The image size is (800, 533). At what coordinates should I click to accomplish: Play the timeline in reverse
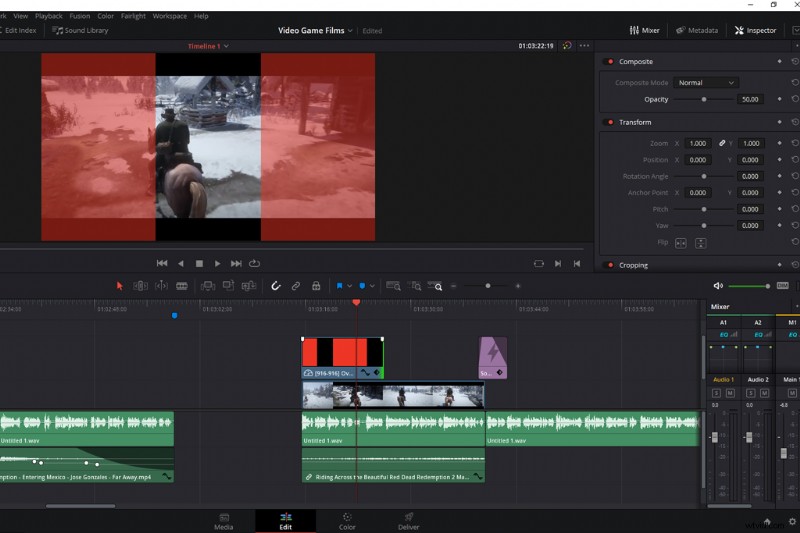[181, 263]
